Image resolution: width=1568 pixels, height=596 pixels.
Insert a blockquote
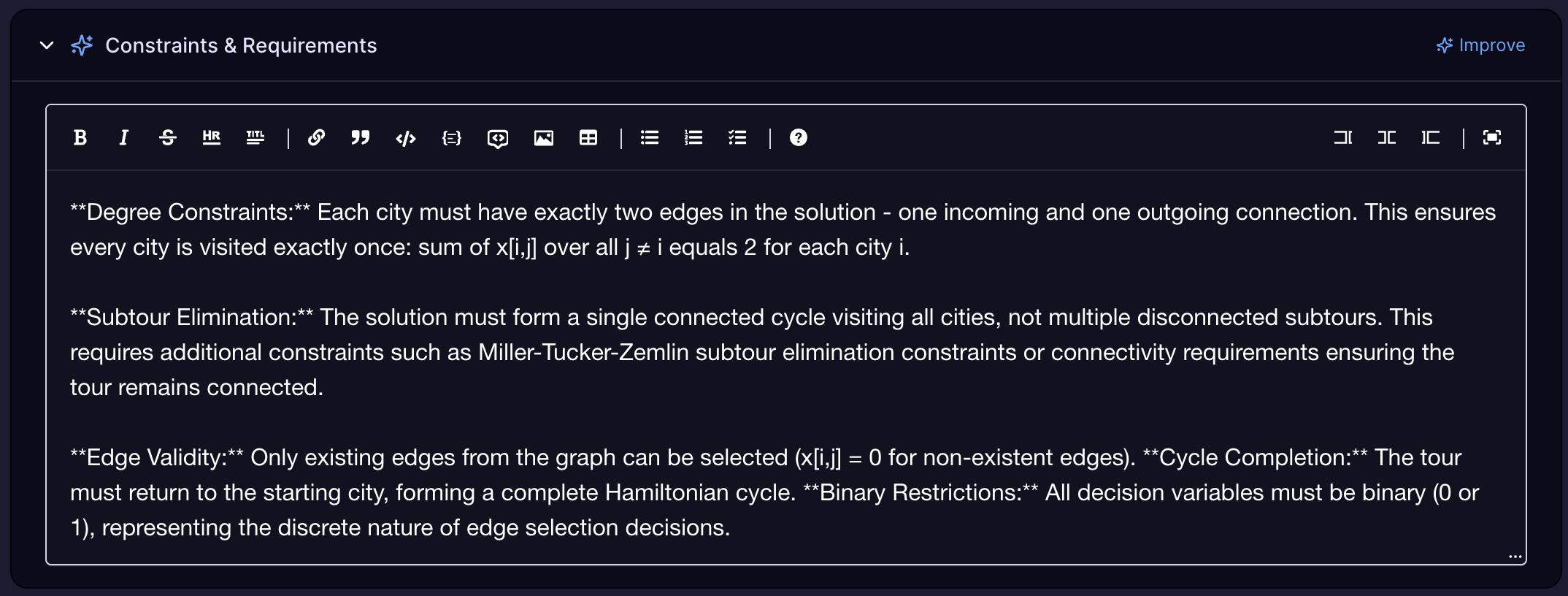(358, 137)
